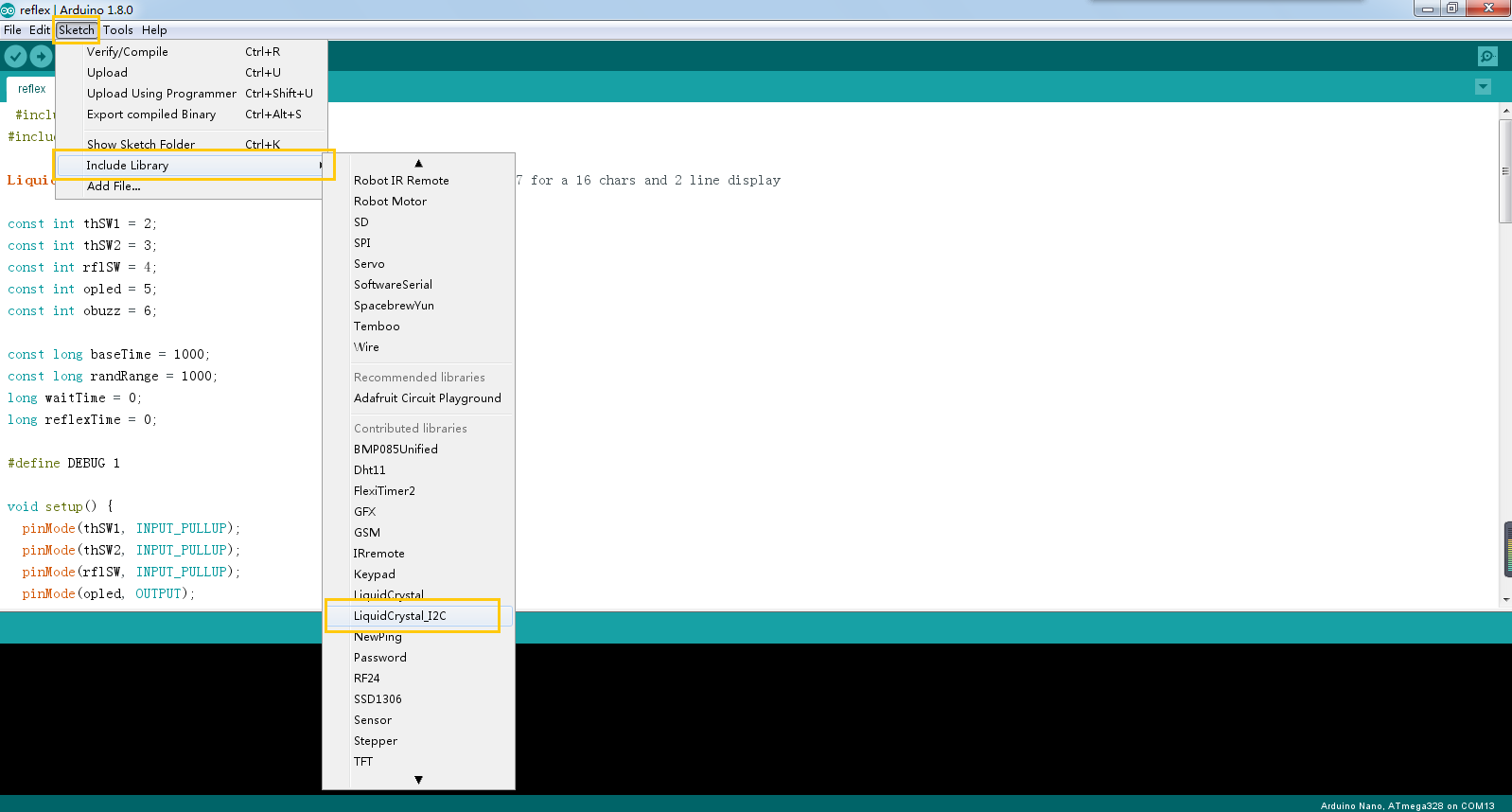Click the editor vertical scrollbar thumb

(x=1505, y=170)
